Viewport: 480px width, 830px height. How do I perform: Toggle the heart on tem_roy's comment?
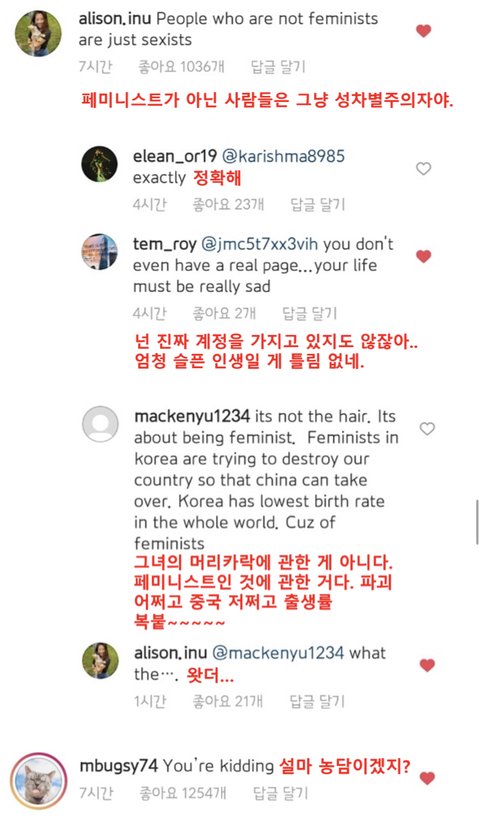(423, 256)
